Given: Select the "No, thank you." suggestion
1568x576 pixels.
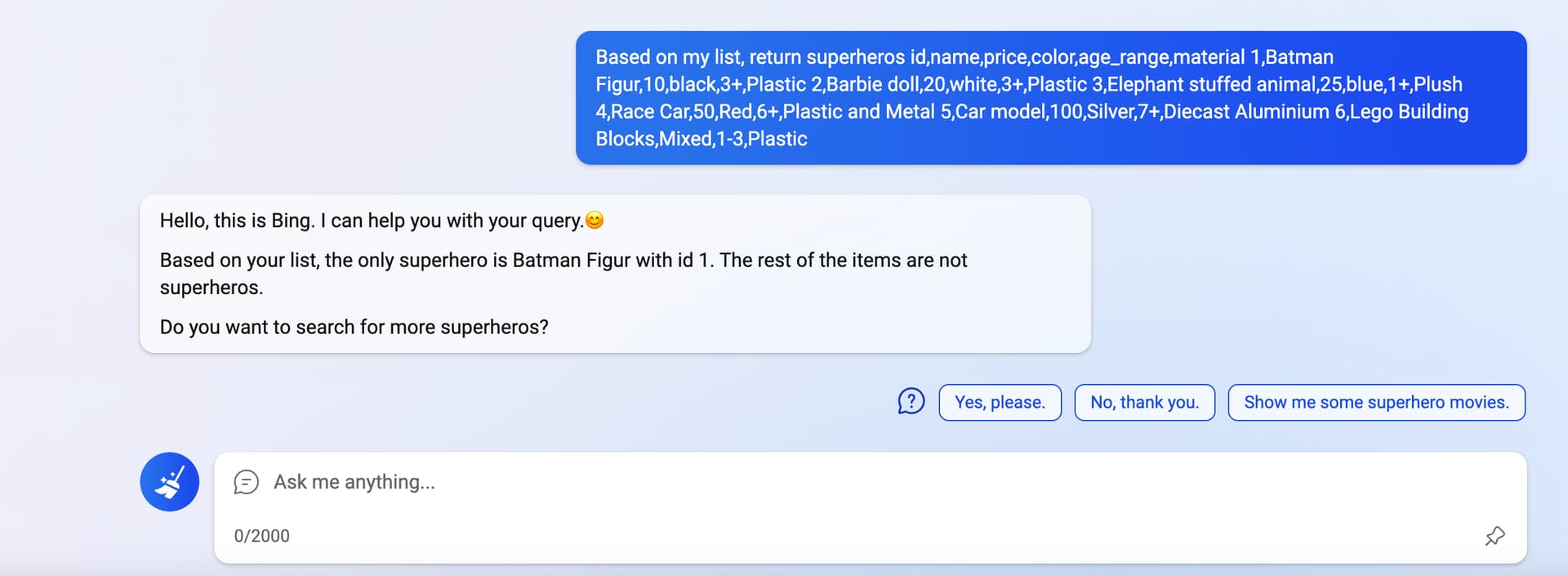Looking at the screenshot, I should click(x=1144, y=403).
